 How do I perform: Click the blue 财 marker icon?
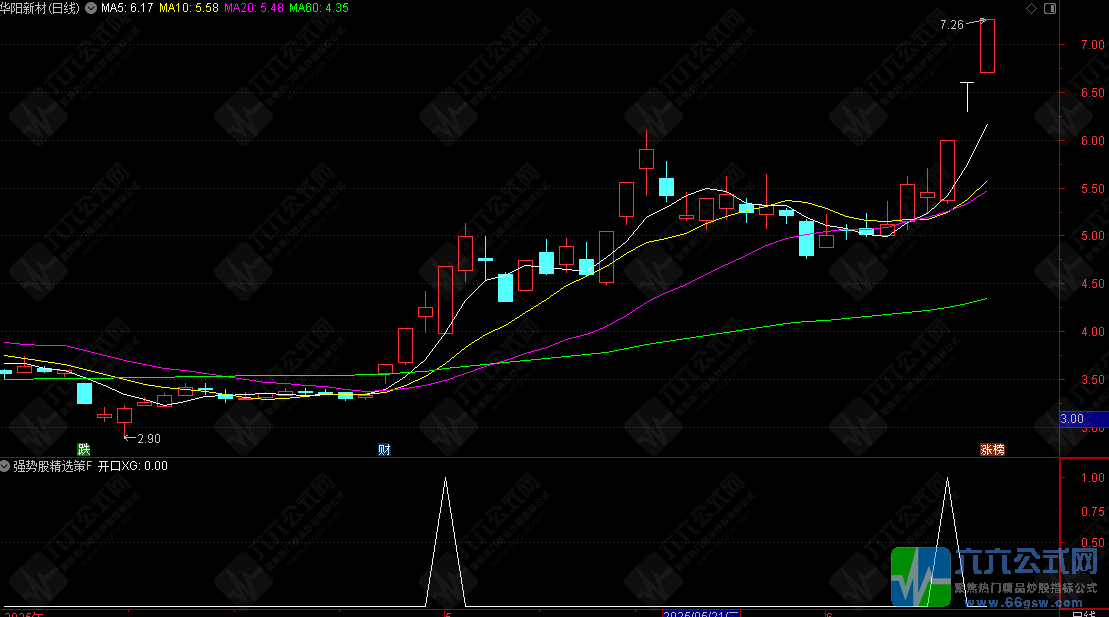click(x=384, y=449)
